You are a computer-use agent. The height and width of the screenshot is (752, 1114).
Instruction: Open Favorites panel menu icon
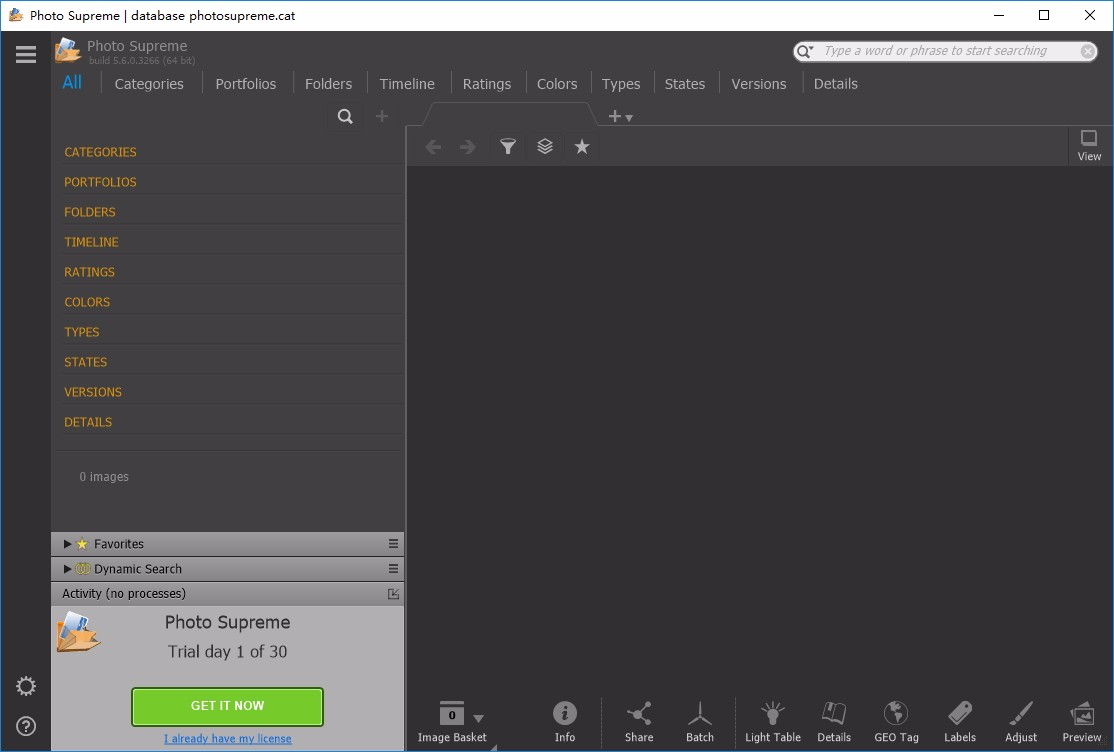pyautogui.click(x=393, y=544)
